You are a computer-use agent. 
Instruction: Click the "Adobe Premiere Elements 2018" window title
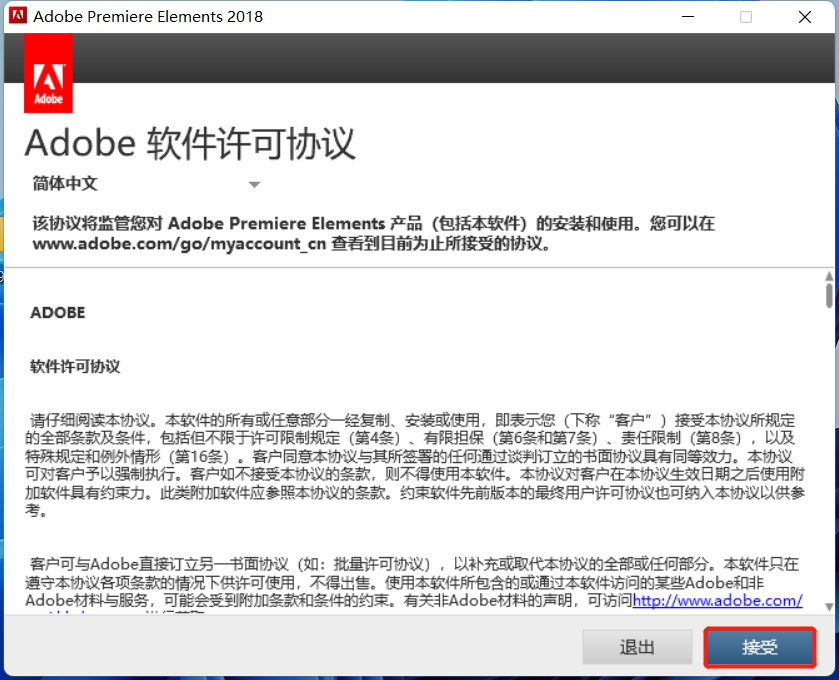(148, 17)
